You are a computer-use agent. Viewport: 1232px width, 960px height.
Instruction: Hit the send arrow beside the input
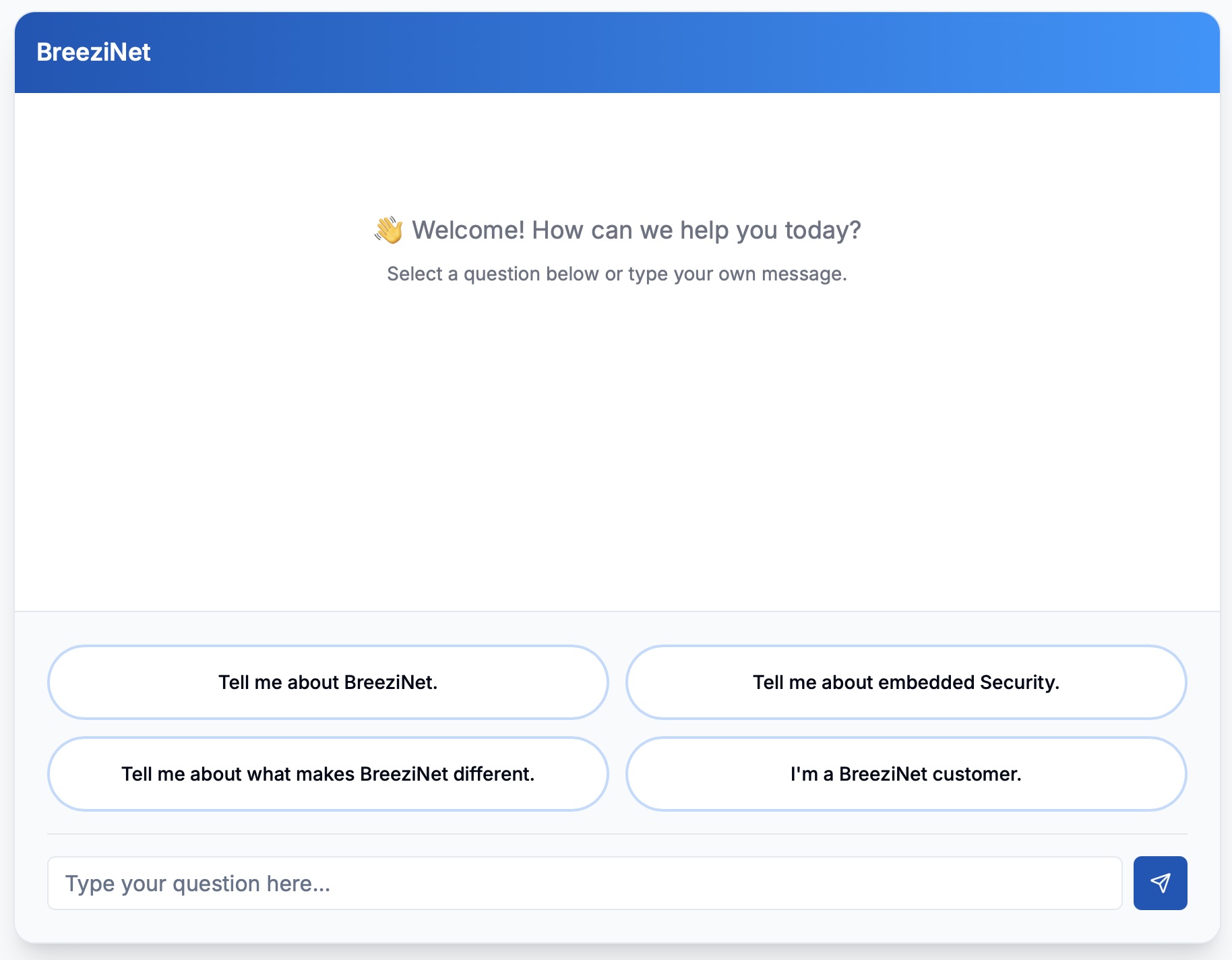pos(1160,883)
